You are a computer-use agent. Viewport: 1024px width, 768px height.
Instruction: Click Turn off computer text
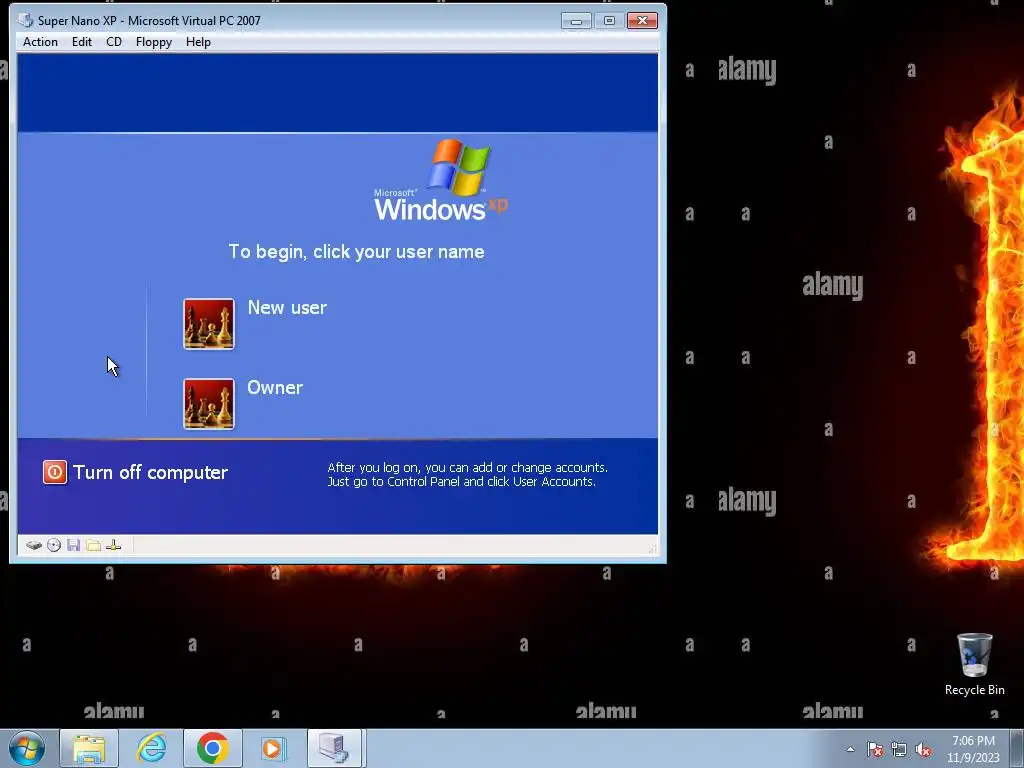tap(150, 472)
